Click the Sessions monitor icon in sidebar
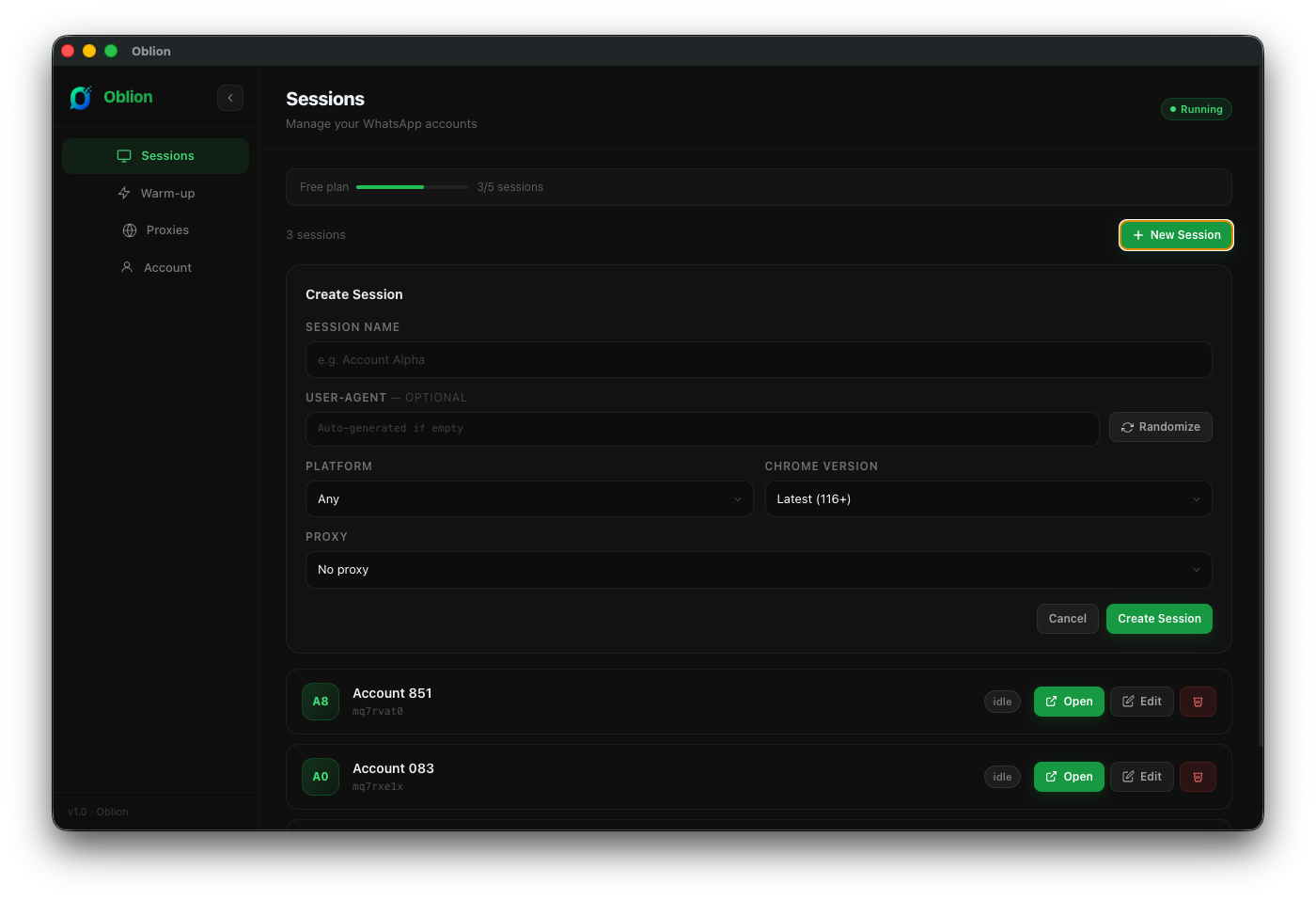 click(x=124, y=156)
